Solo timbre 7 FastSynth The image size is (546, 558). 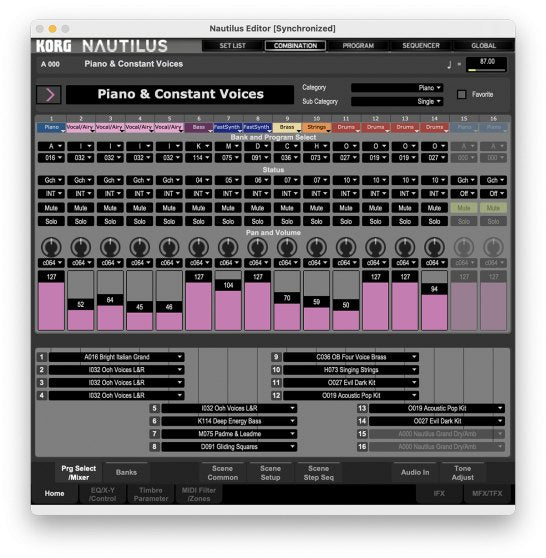click(228, 221)
